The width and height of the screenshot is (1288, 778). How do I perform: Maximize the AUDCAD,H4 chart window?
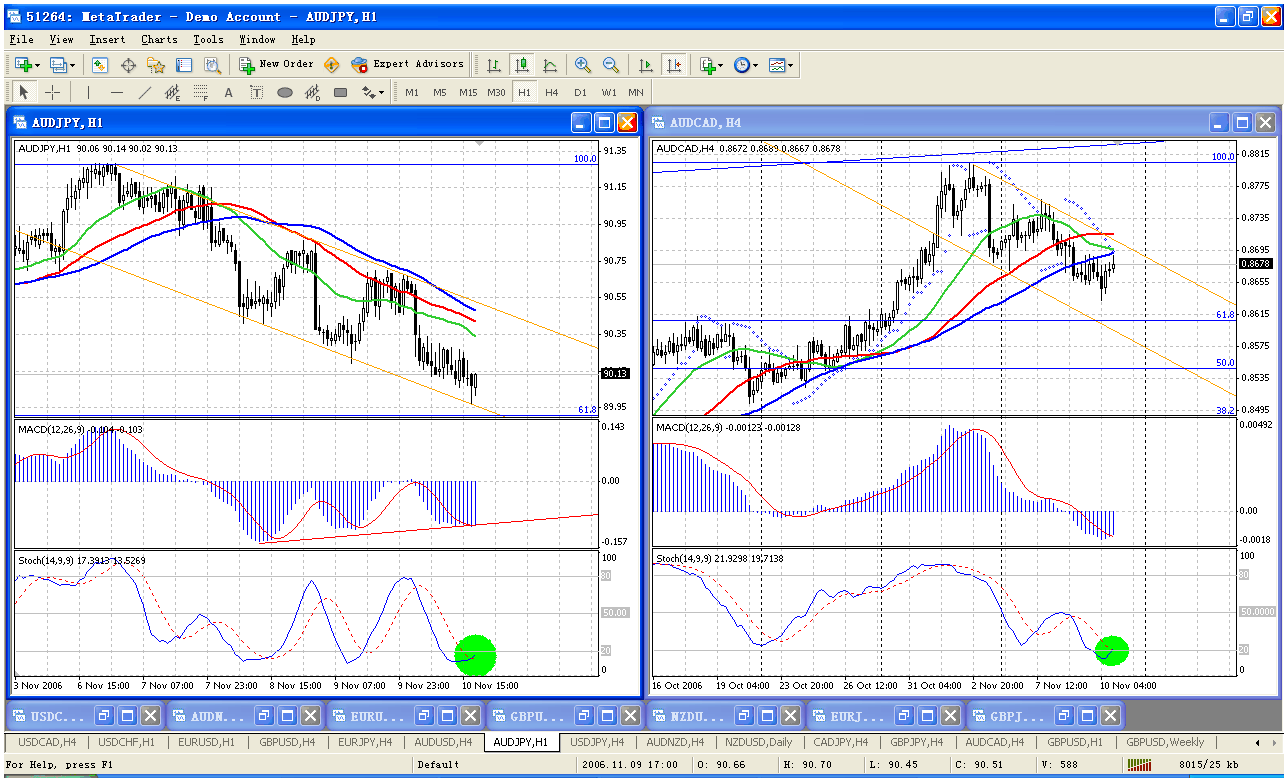[x=1242, y=123]
